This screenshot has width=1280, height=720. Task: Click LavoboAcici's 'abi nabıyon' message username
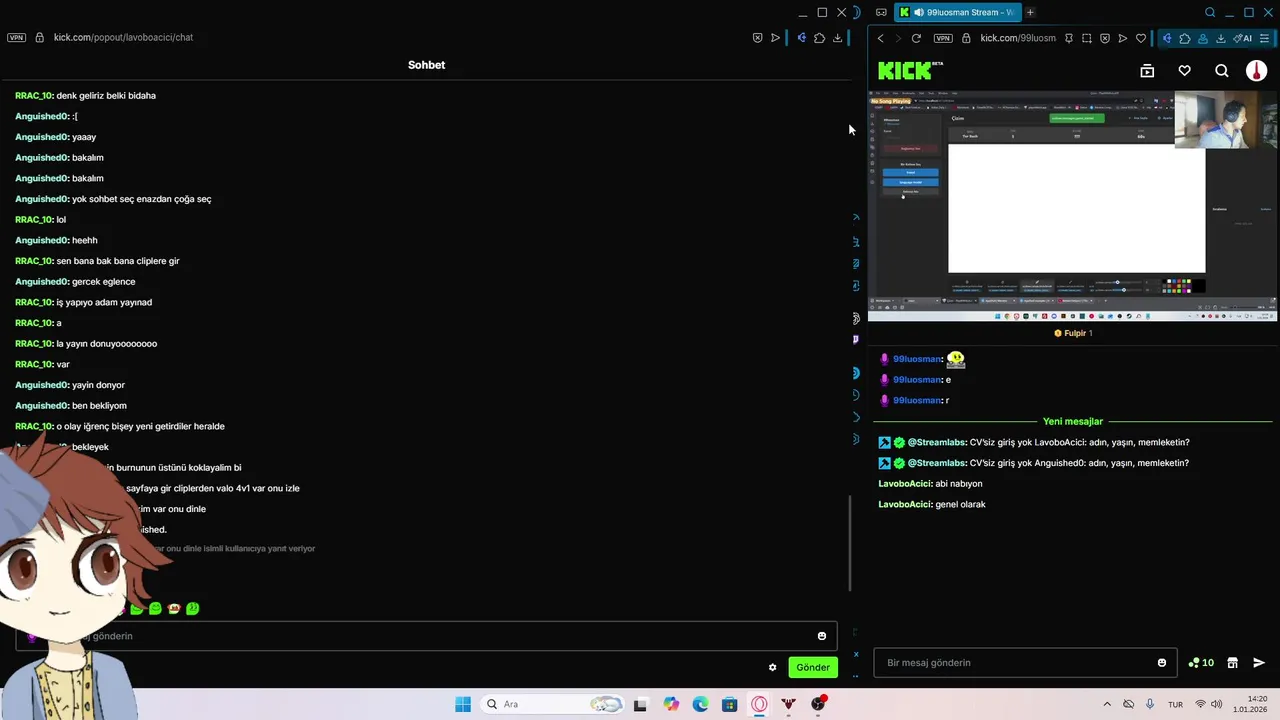coord(904,483)
